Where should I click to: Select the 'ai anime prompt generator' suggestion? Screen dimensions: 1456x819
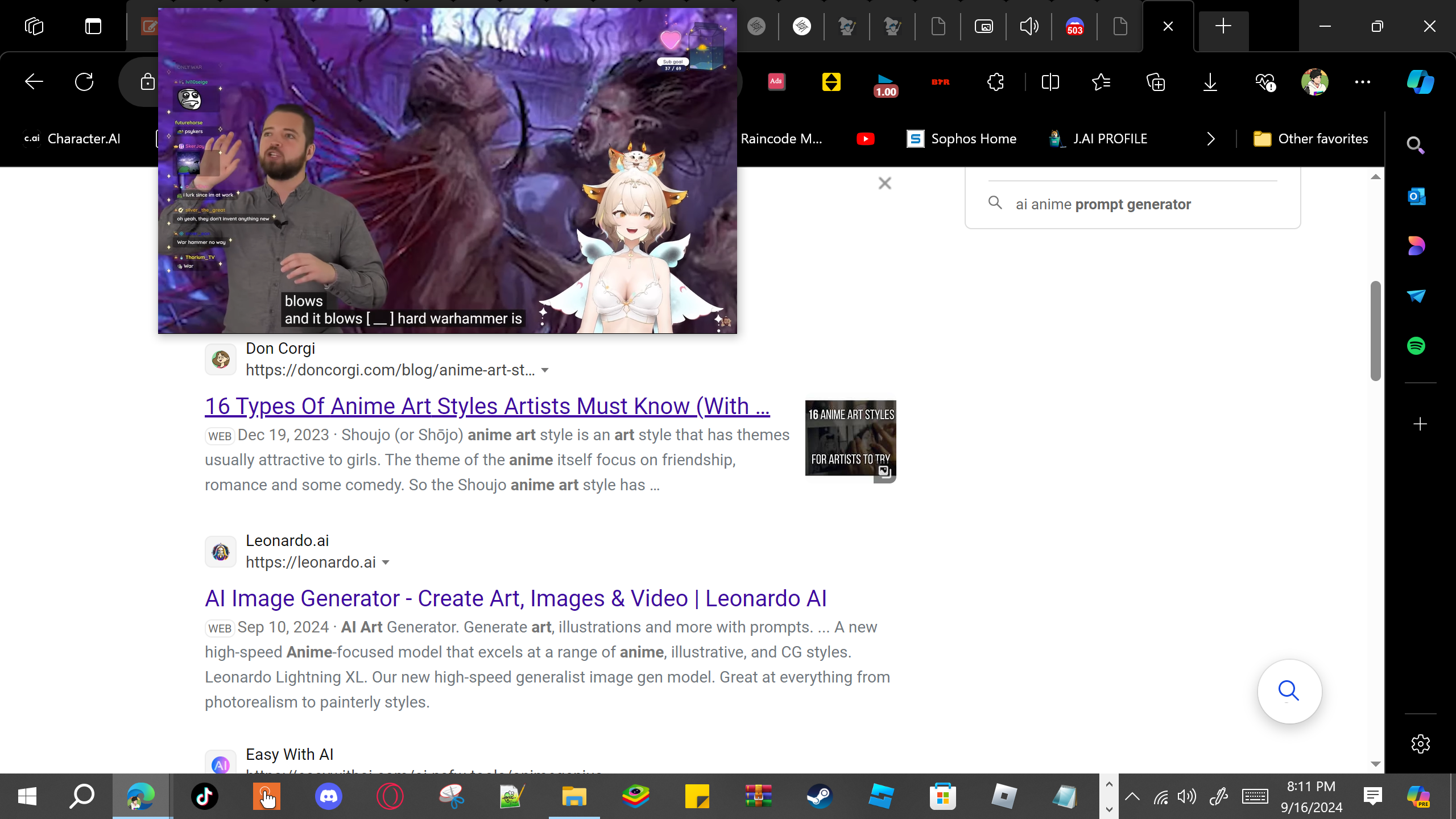1103,204
